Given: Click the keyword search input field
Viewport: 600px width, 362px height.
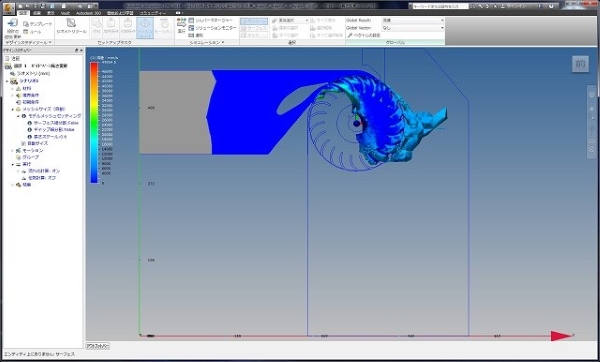Looking at the screenshot, I should (x=440, y=6).
